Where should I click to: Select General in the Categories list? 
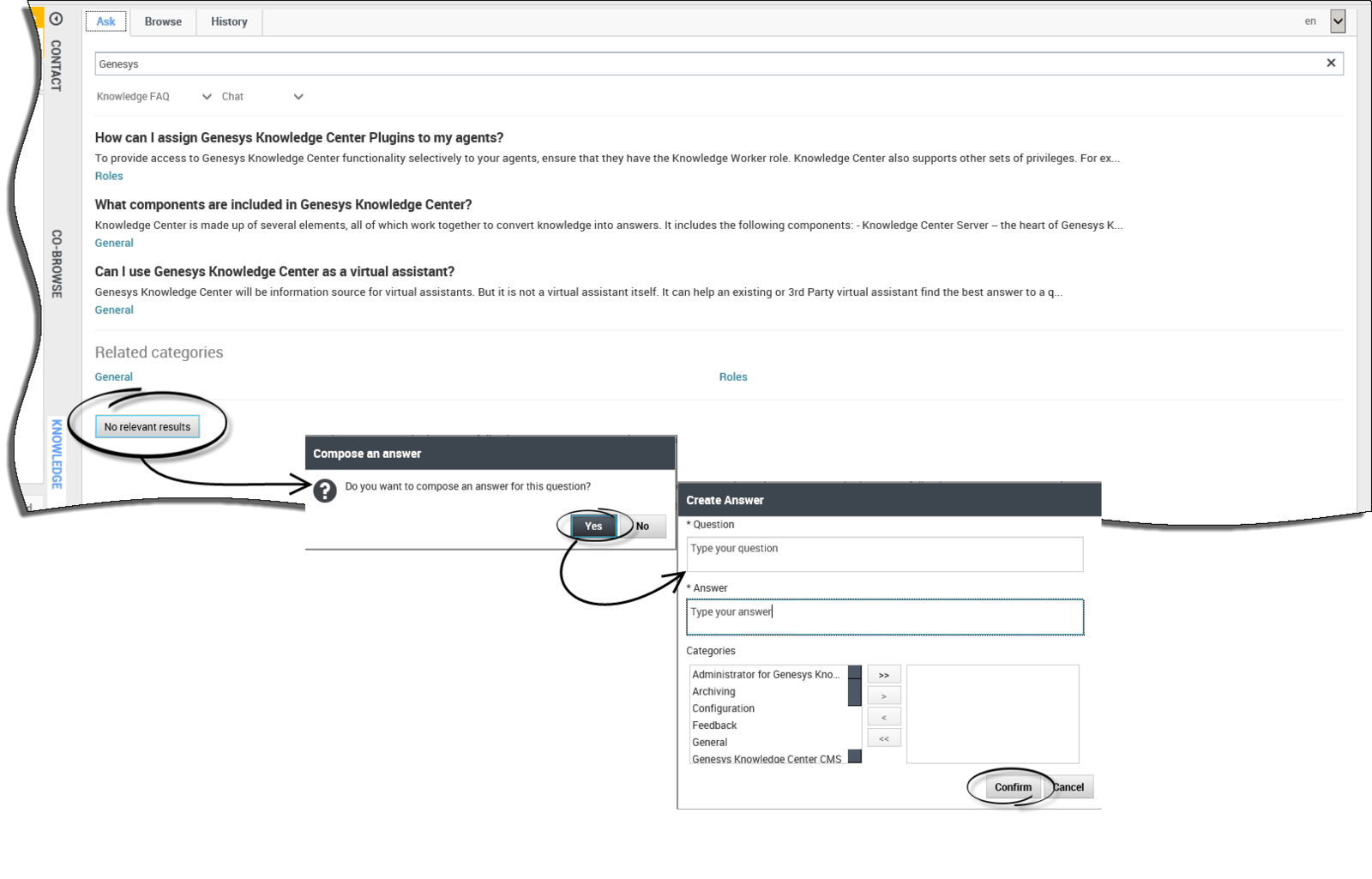(x=710, y=743)
